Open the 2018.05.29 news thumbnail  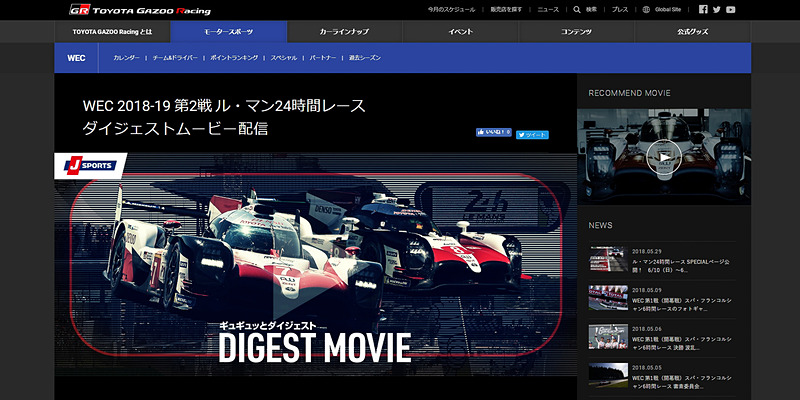608,259
